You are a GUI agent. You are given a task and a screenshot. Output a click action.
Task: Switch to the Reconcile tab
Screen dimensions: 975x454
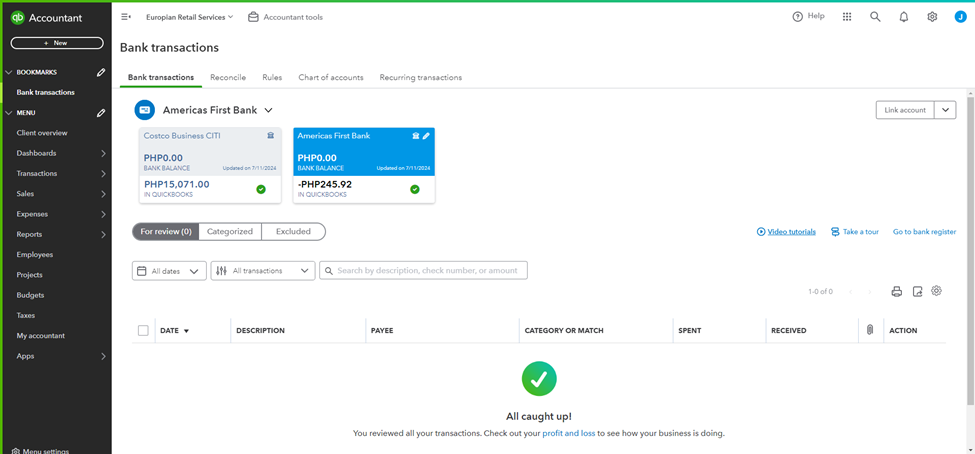(x=228, y=78)
